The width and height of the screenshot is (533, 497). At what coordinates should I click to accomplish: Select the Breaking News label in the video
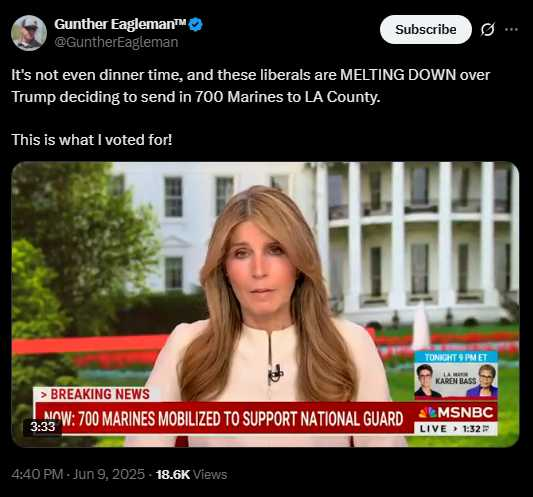97,394
